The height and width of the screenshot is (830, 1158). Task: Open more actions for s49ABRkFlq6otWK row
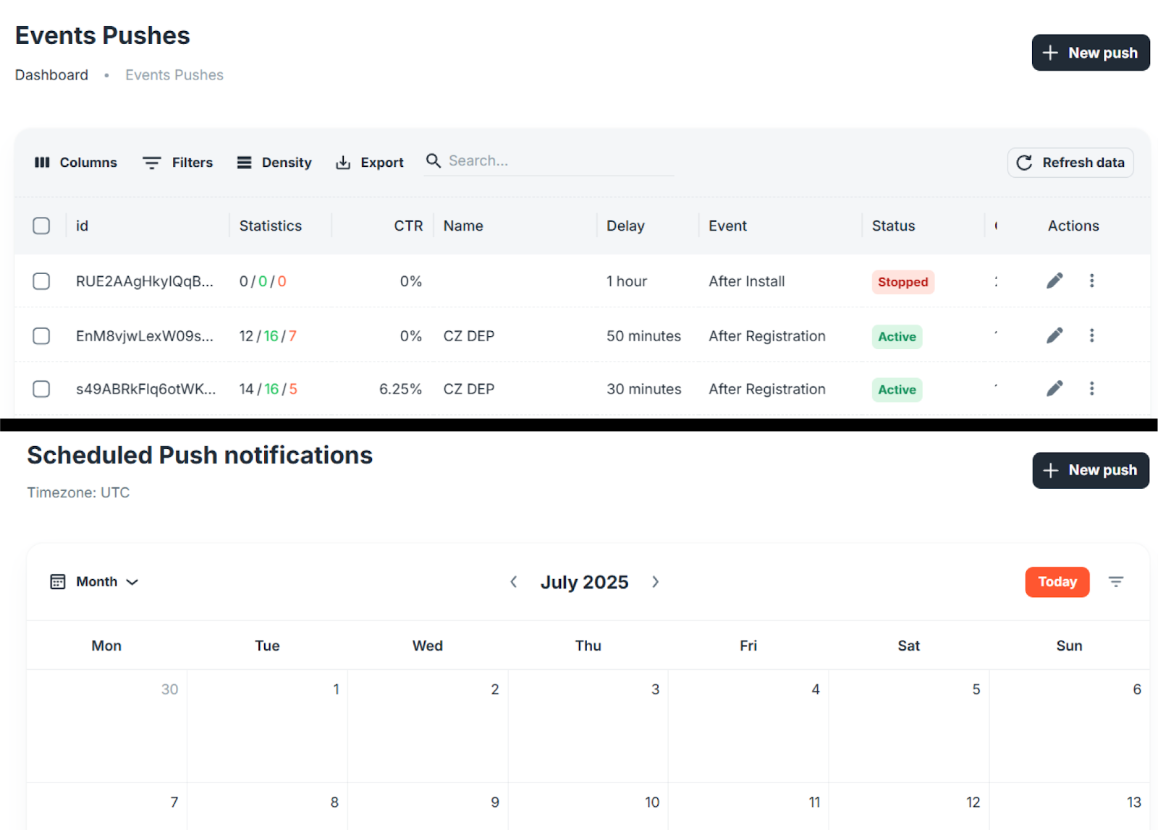point(1092,388)
